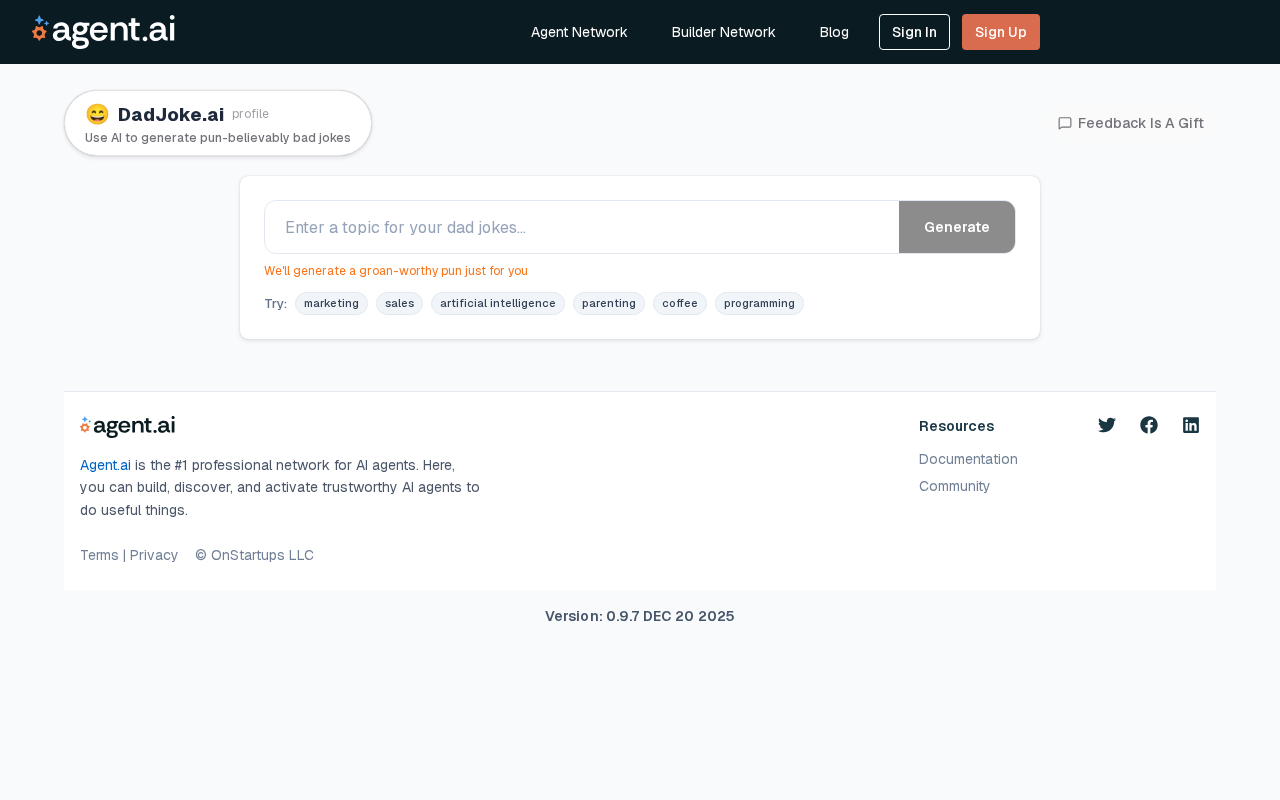Viewport: 1280px width, 800px height.
Task: Go to the Blog page
Action: (x=834, y=32)
